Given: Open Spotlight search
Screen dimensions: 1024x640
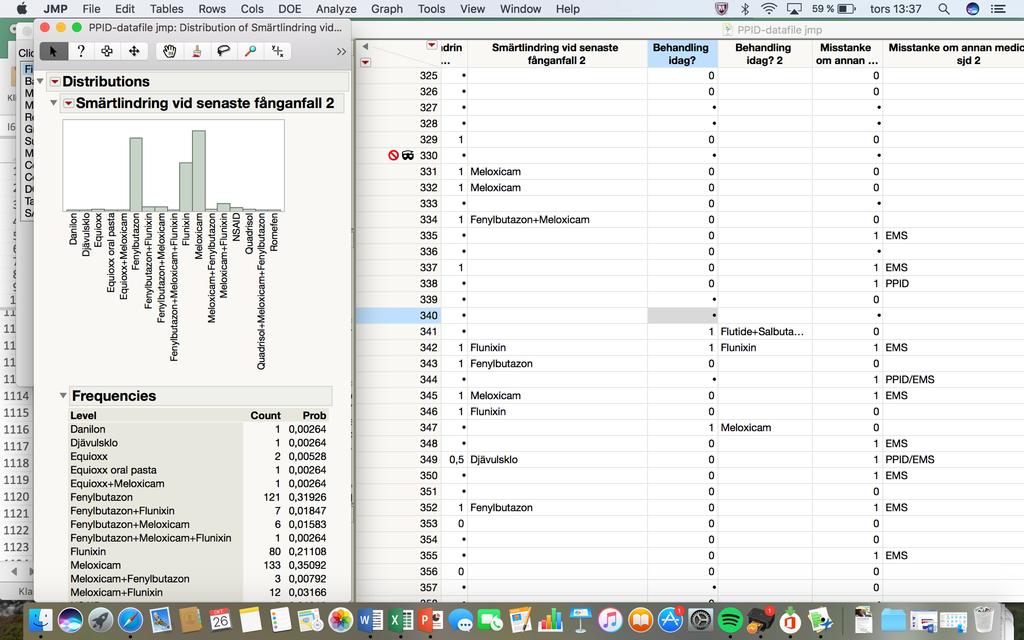Looking at the screenshot, I should tap(944, 9).
